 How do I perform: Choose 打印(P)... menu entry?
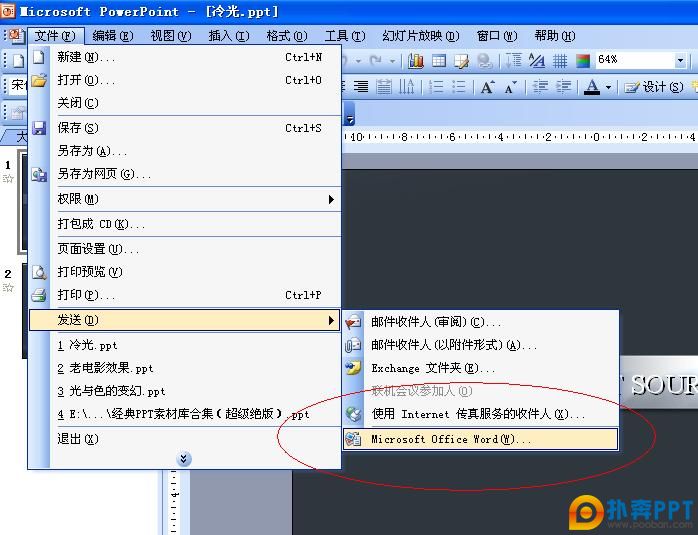click(x=184, y=295)
